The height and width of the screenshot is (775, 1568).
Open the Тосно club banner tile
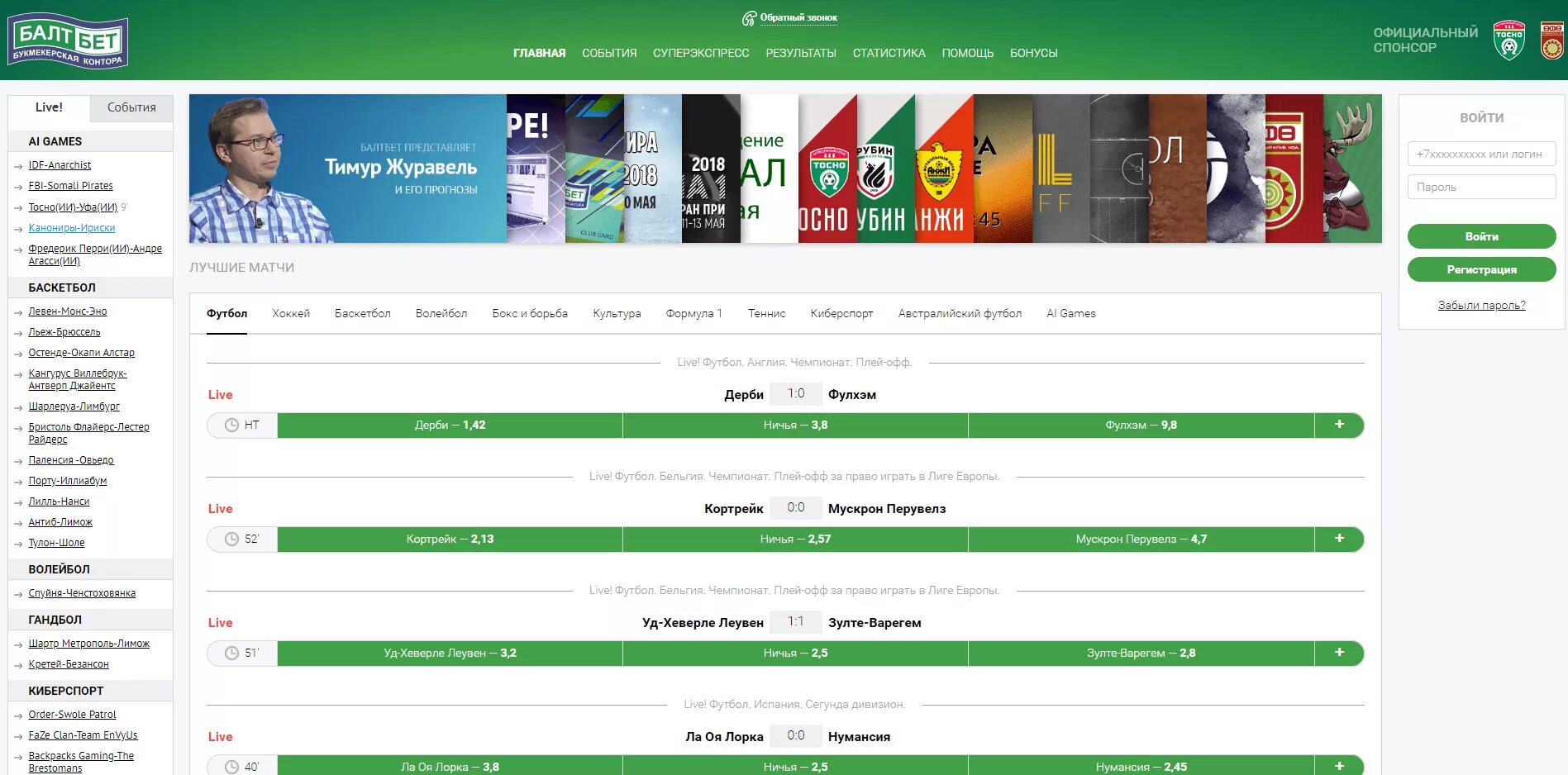click(827, 169)
